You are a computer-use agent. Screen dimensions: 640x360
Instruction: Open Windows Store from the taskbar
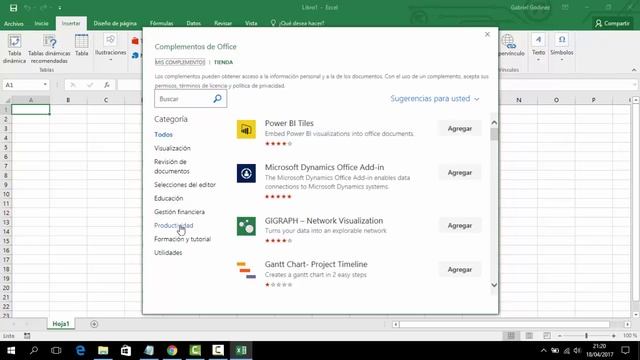coord(126,350)
